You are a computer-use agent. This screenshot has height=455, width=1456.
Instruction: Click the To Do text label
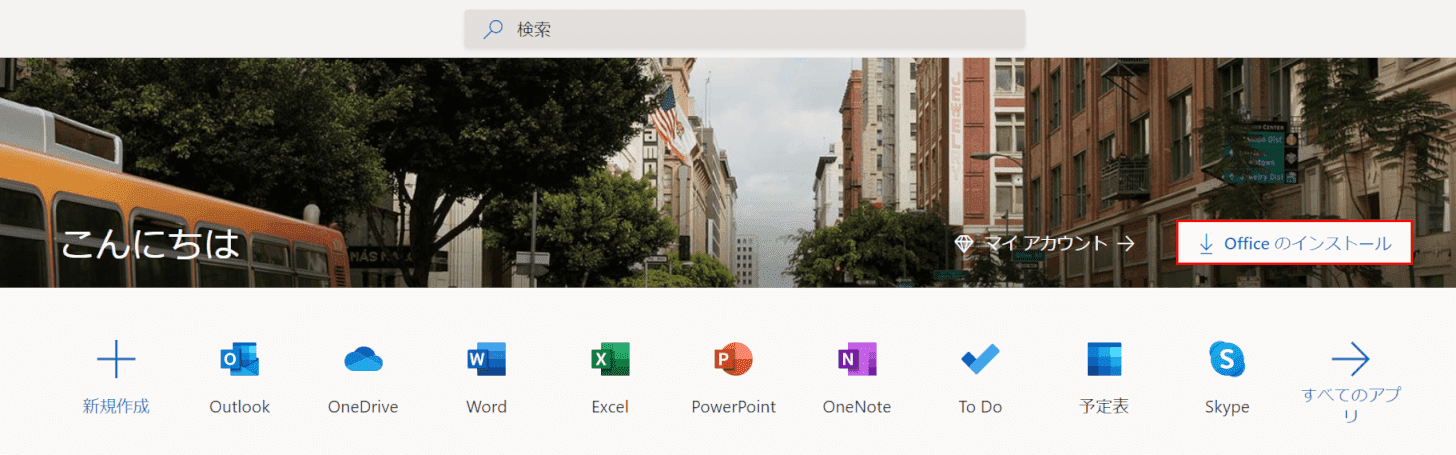pyautogui.click(x=980, y=407)
